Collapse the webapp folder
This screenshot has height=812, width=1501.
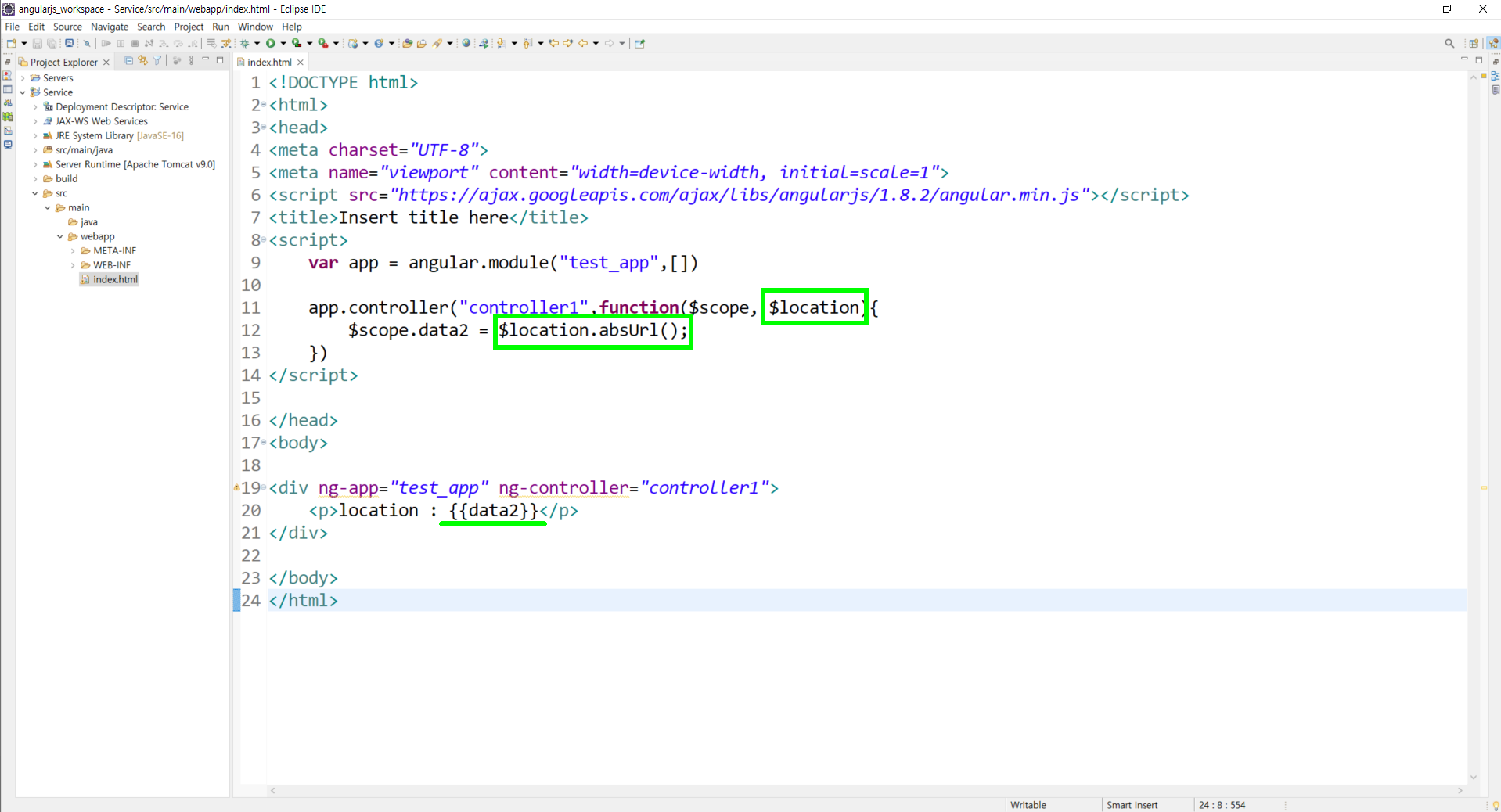60,237
